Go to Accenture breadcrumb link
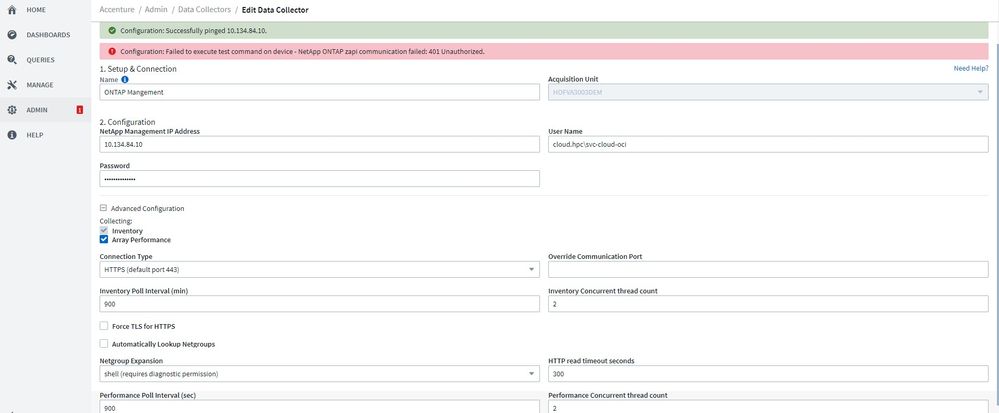Viewport: 999px width, 413px height. (117, 10)
